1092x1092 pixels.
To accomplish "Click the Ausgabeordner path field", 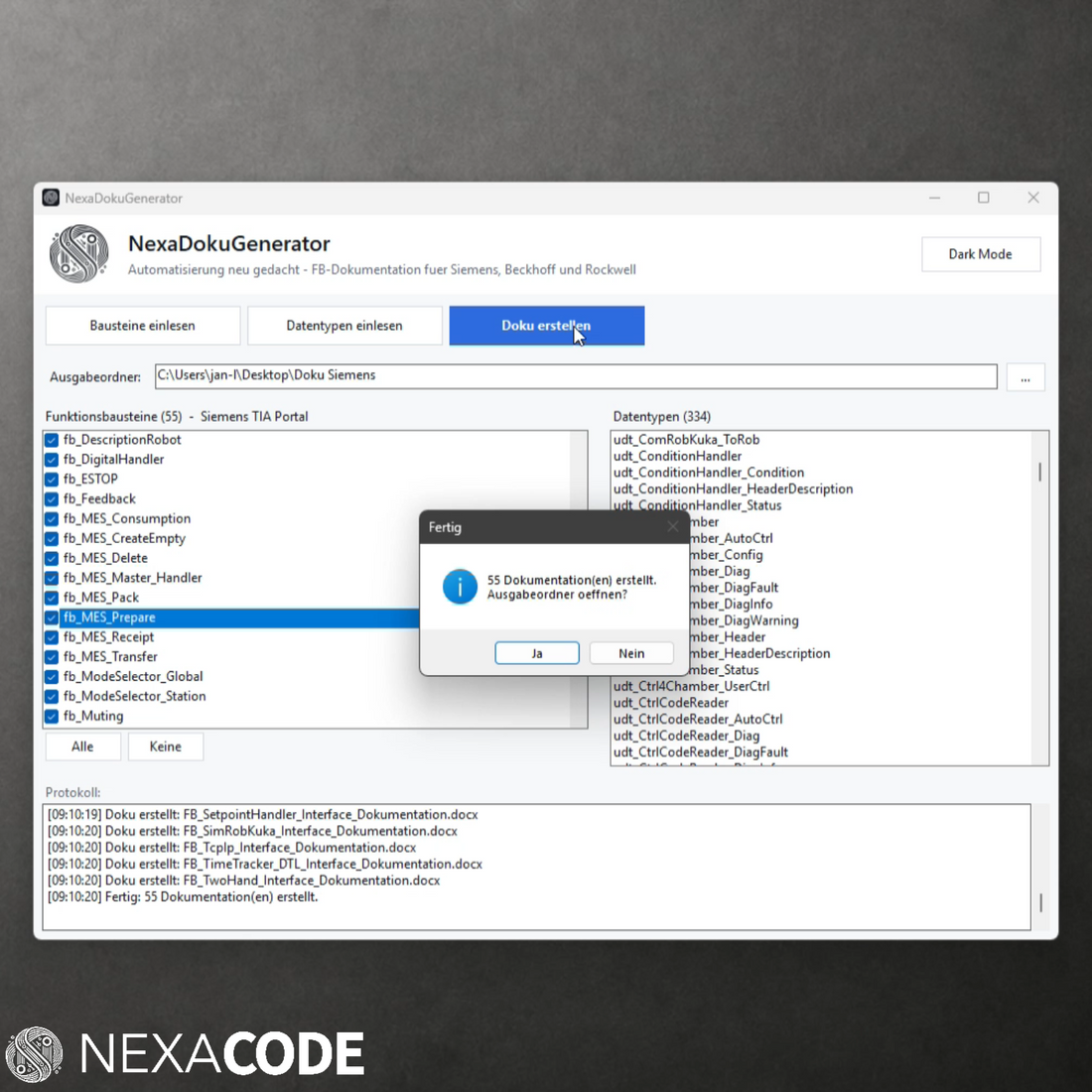I will click(576, 376).
